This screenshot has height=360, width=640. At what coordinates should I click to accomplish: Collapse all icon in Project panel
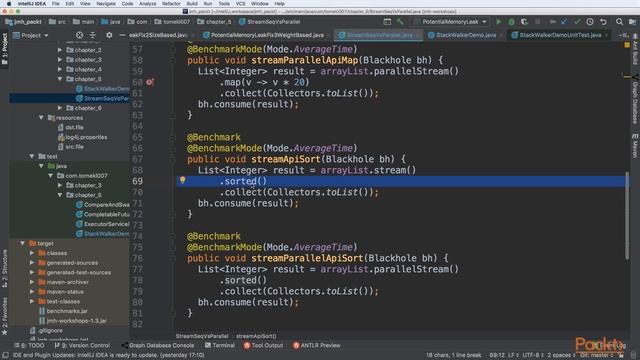(93, 35)
